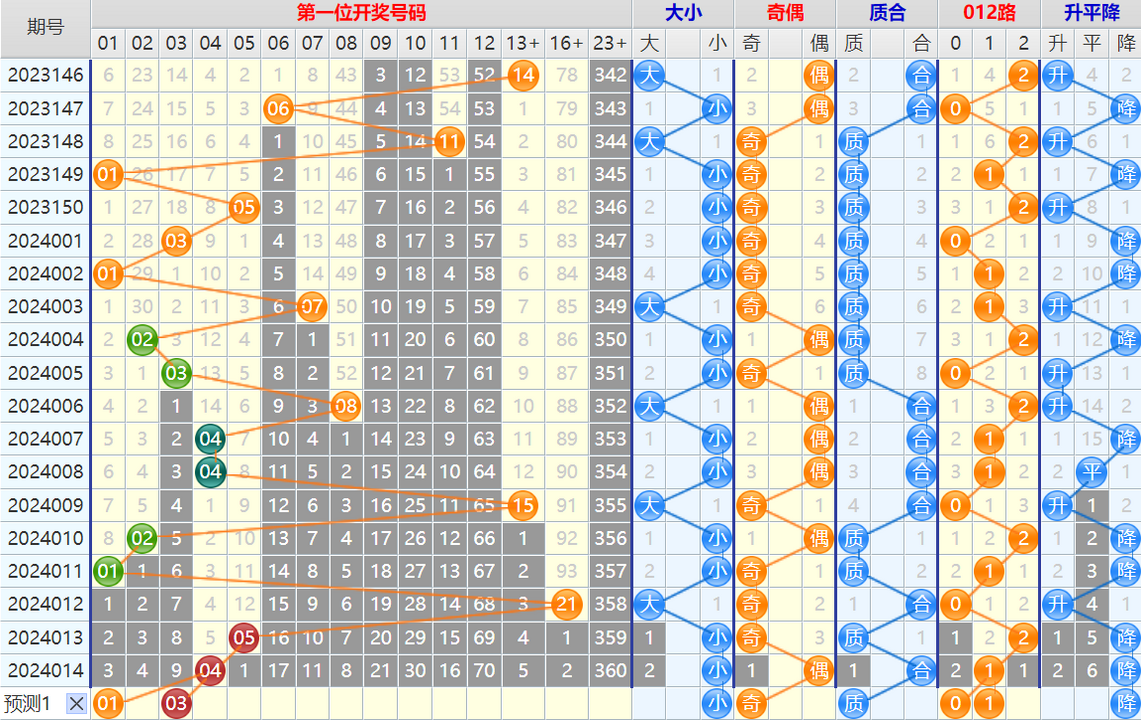The width and height of the screenshot is (1141, 720).
Task: Select blue 降 ball in the 预测1 row
Action: 1126,703
